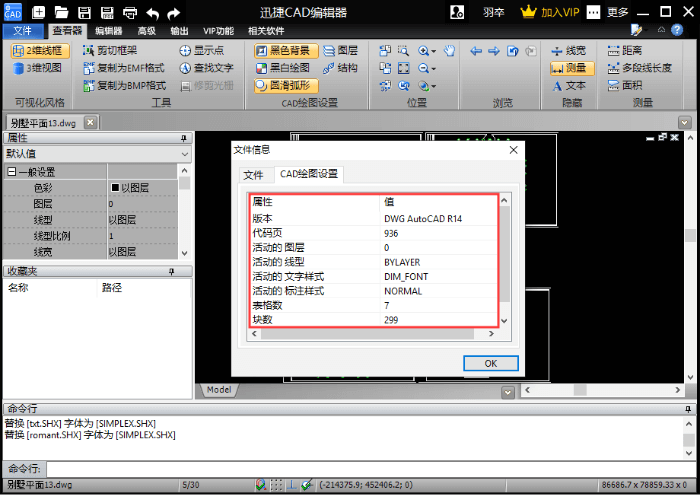
Task: Toggle 黑白绘图 setting
Action: (283, 68)
